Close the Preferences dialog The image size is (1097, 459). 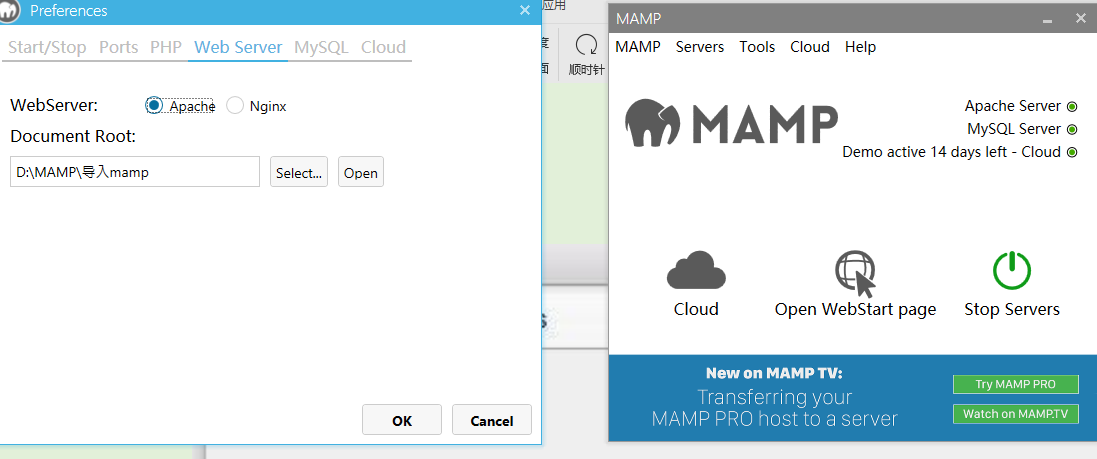click(x=525, y=10)
